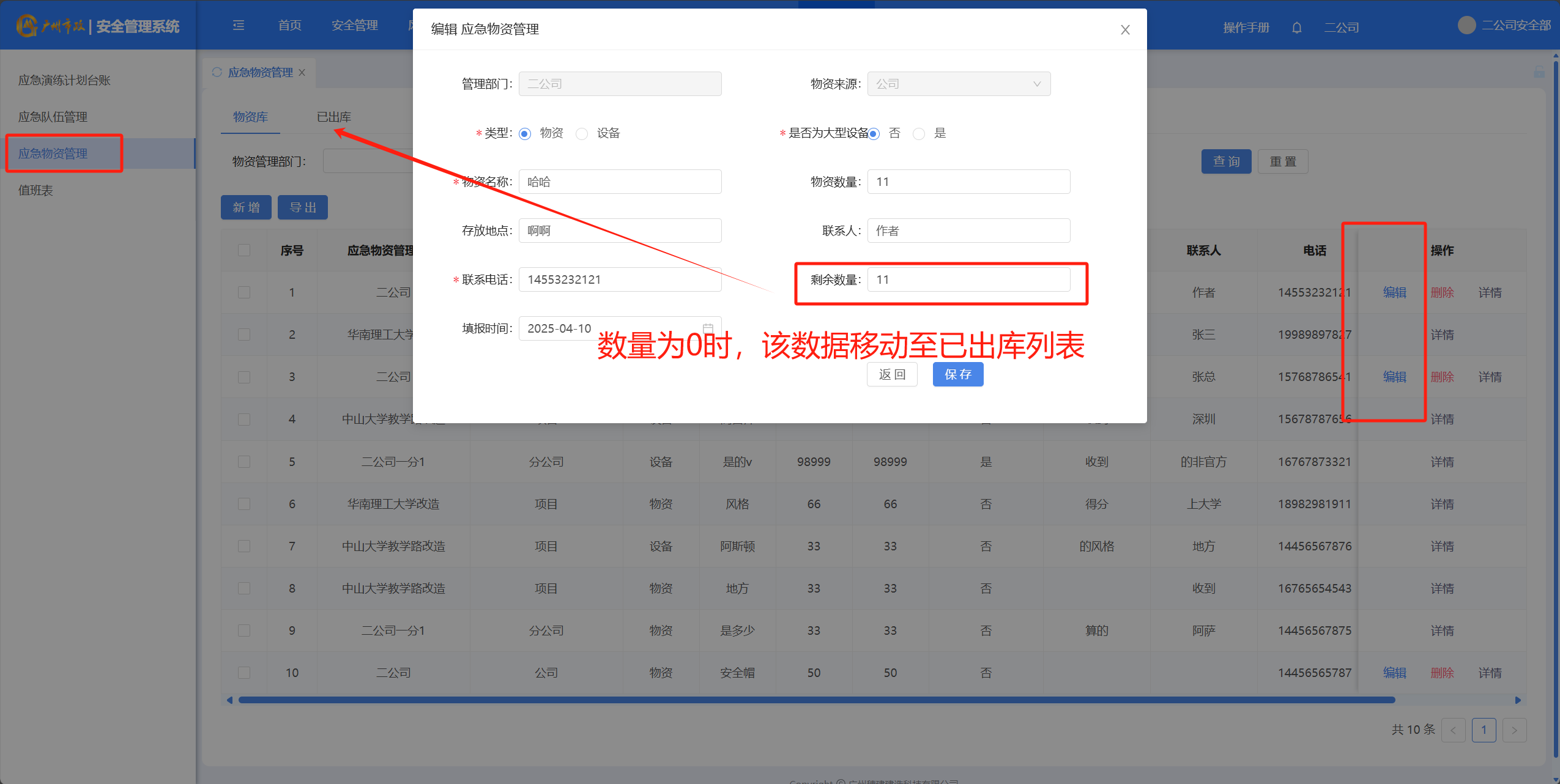Select the 设备 type radio button
This screenshot has width=1560, height=784.
point(582,133)
